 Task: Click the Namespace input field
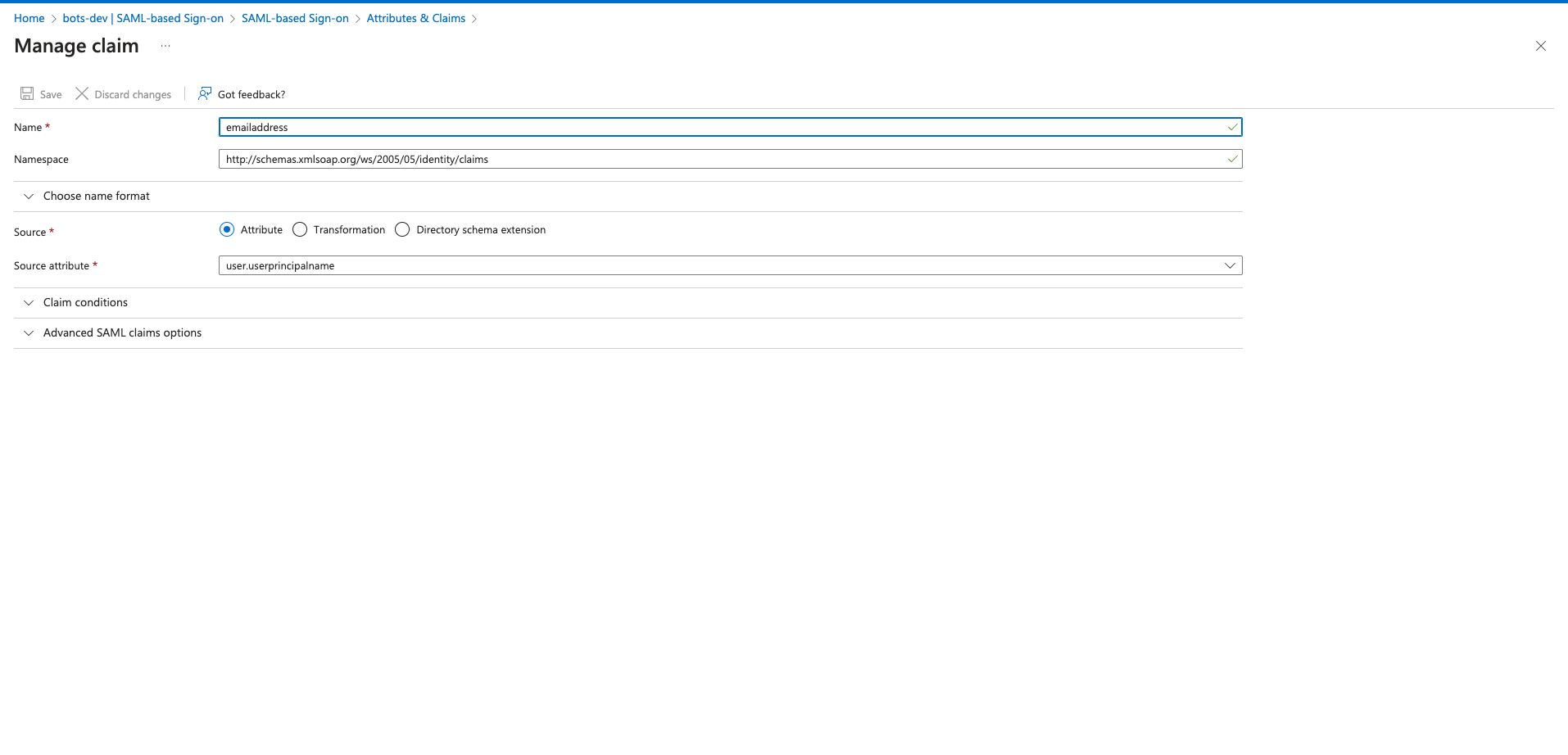(721, 160)
